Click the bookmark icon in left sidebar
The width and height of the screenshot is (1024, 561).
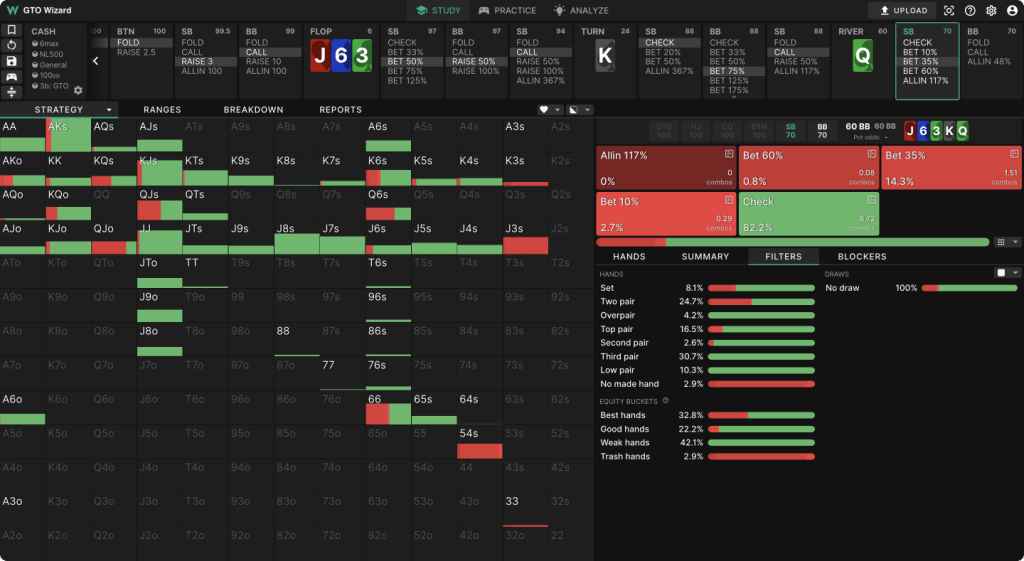coord(11,30)
